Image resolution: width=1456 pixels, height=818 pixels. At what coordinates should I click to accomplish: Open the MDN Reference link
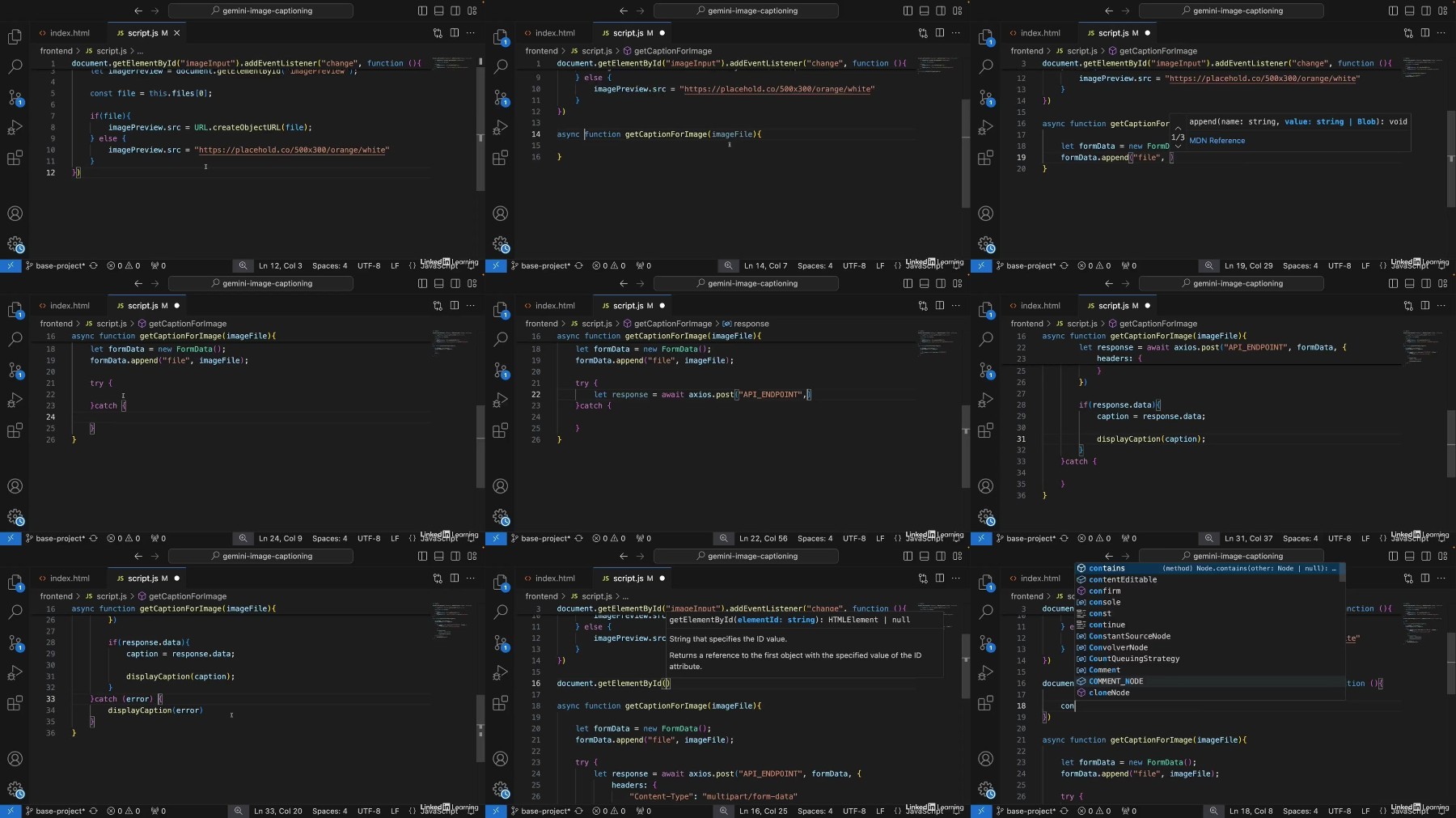1217,141
